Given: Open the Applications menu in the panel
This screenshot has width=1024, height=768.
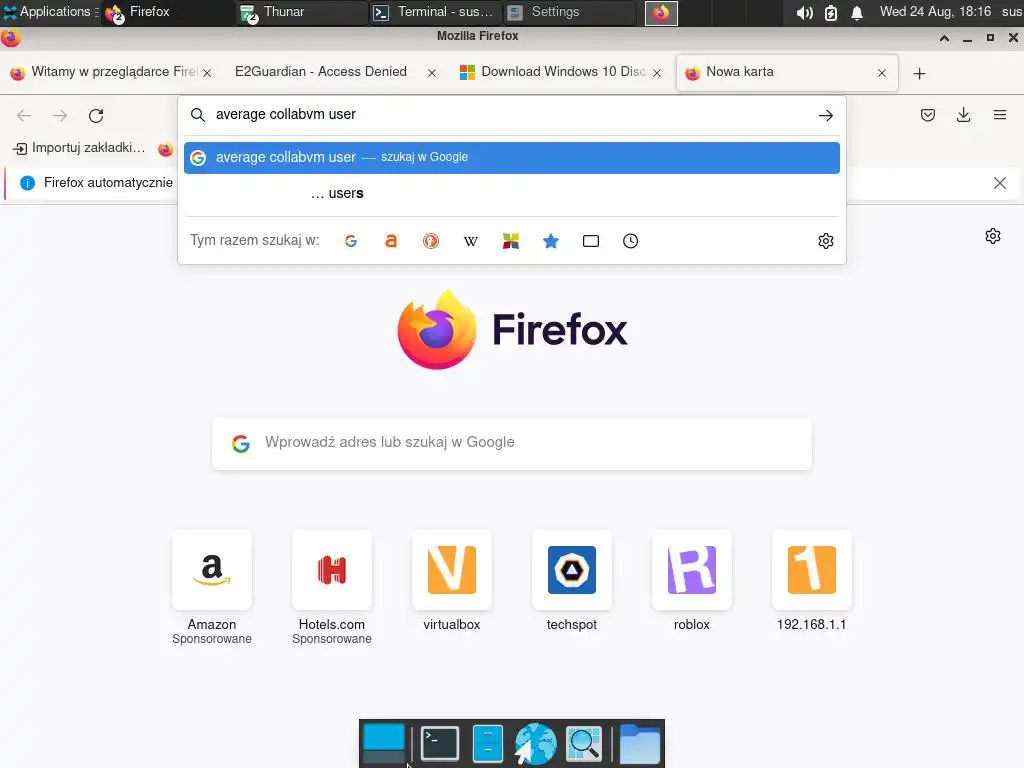Looking at the screenshot, I should tap(49, 12).
